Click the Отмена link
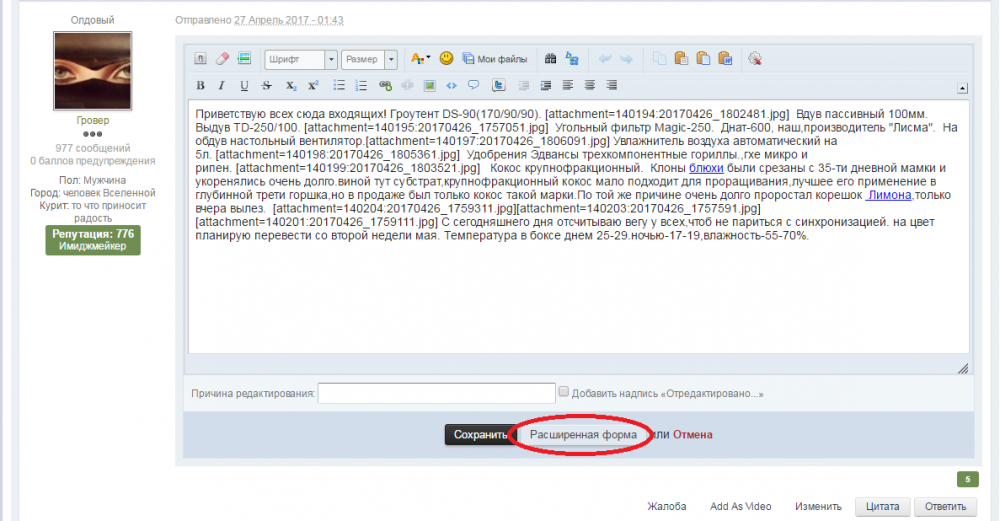 tap(692, 434)
